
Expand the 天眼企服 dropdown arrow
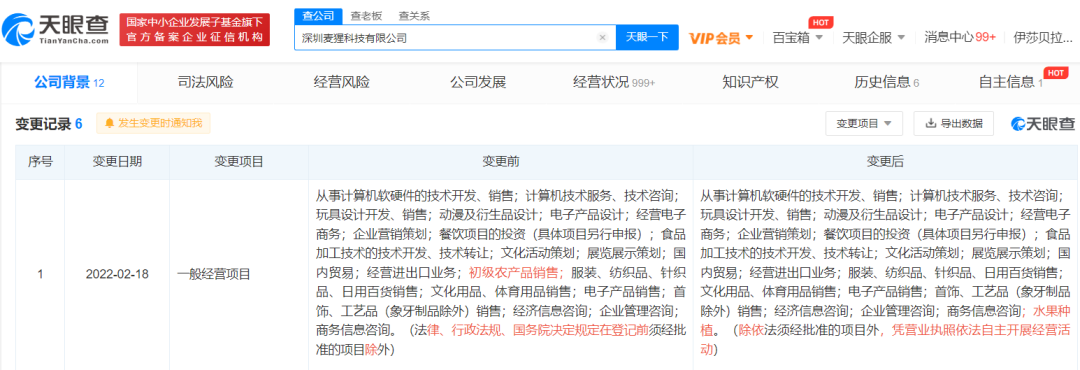pos(900,37)
